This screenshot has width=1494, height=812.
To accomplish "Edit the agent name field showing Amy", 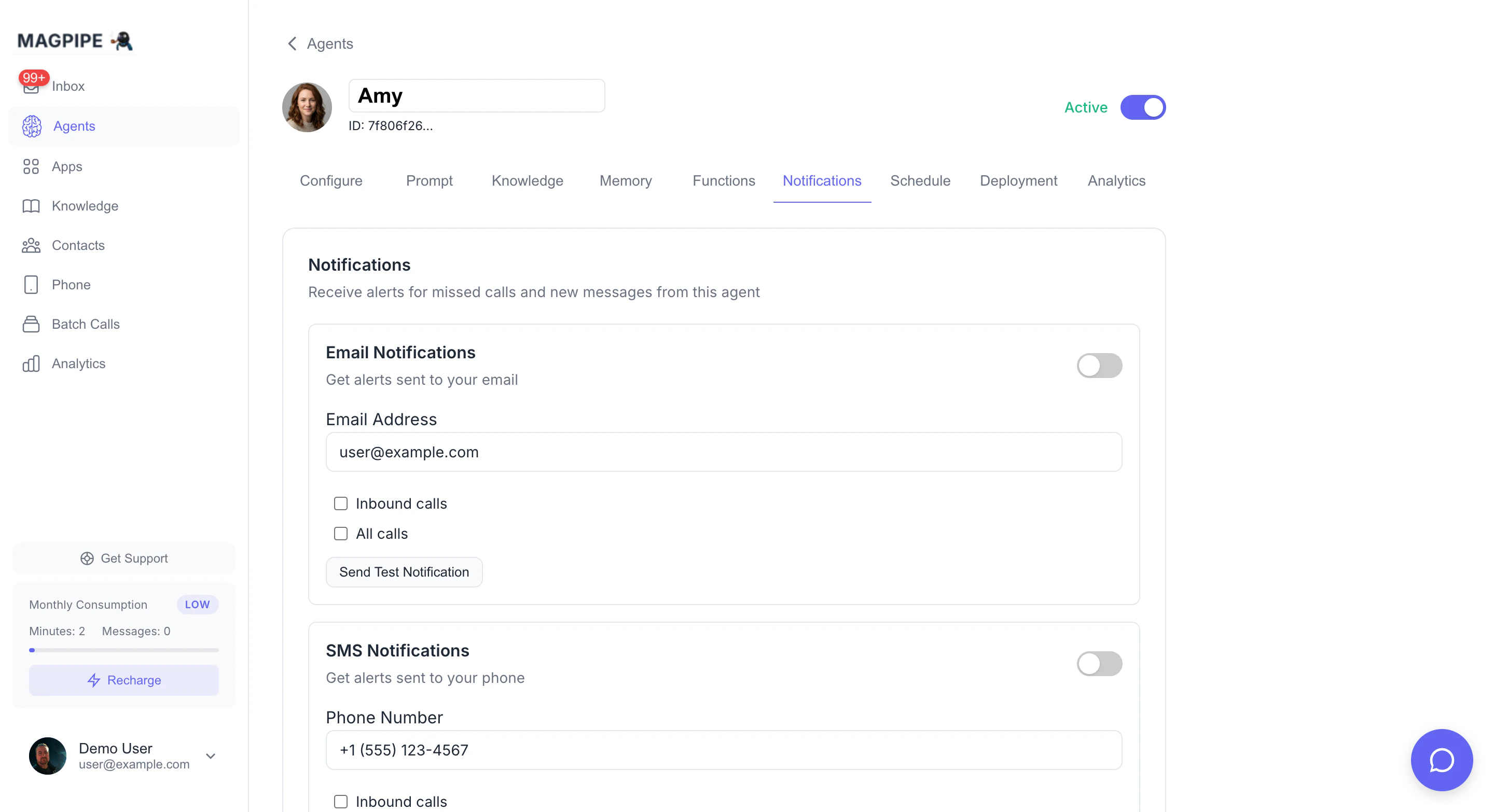I will click(476, 95).
